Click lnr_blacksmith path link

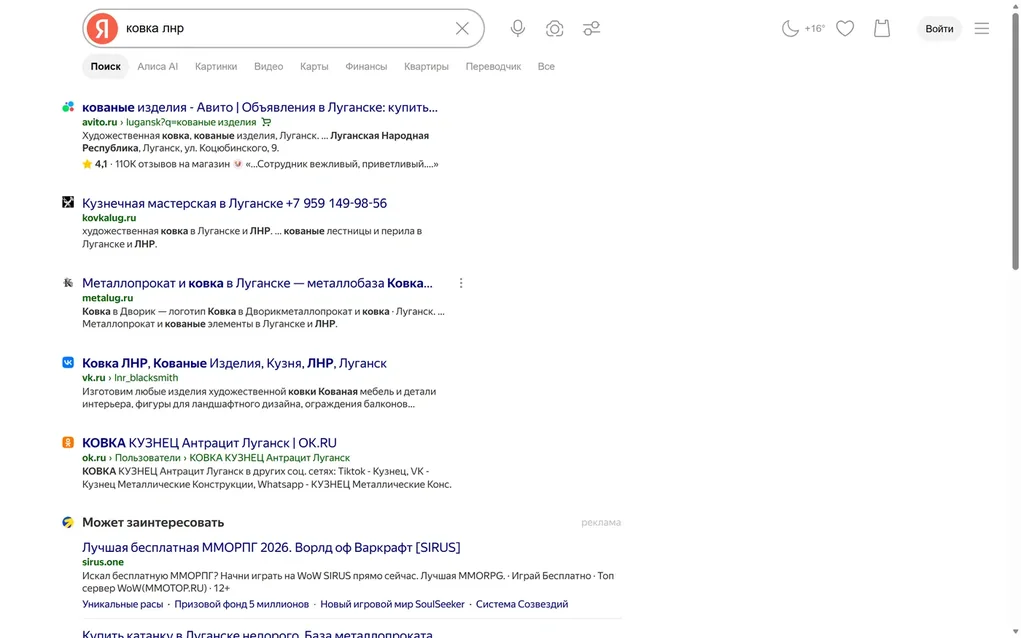click(x=146, y=378)
